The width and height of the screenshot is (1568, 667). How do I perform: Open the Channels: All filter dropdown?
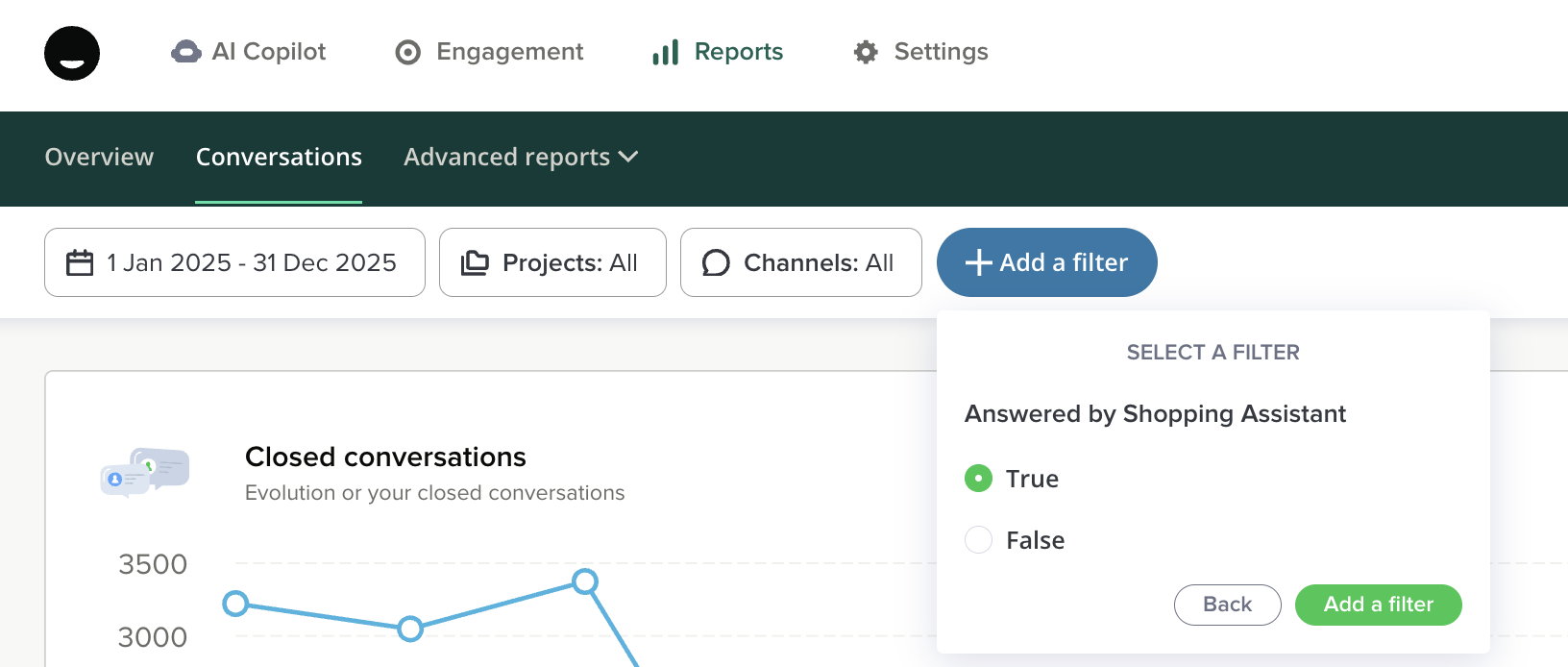click(818, 262)
